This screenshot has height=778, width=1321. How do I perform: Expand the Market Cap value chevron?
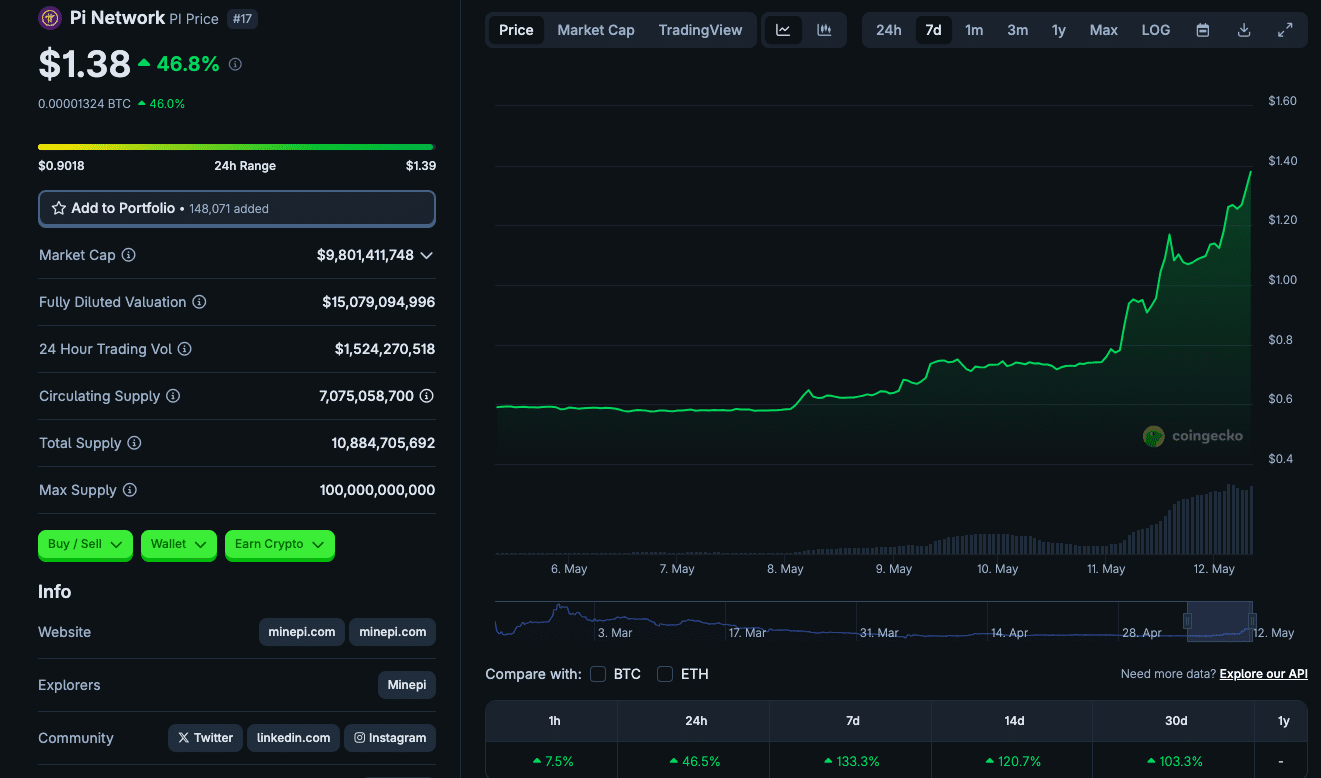point(427,255)
